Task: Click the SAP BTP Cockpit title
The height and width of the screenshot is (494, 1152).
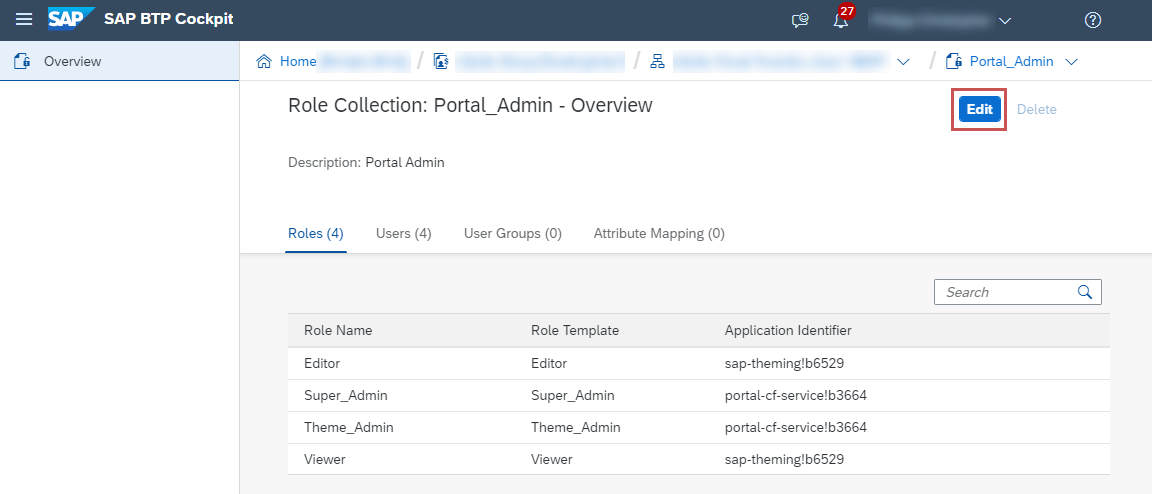Action: (x=168, y=19)
